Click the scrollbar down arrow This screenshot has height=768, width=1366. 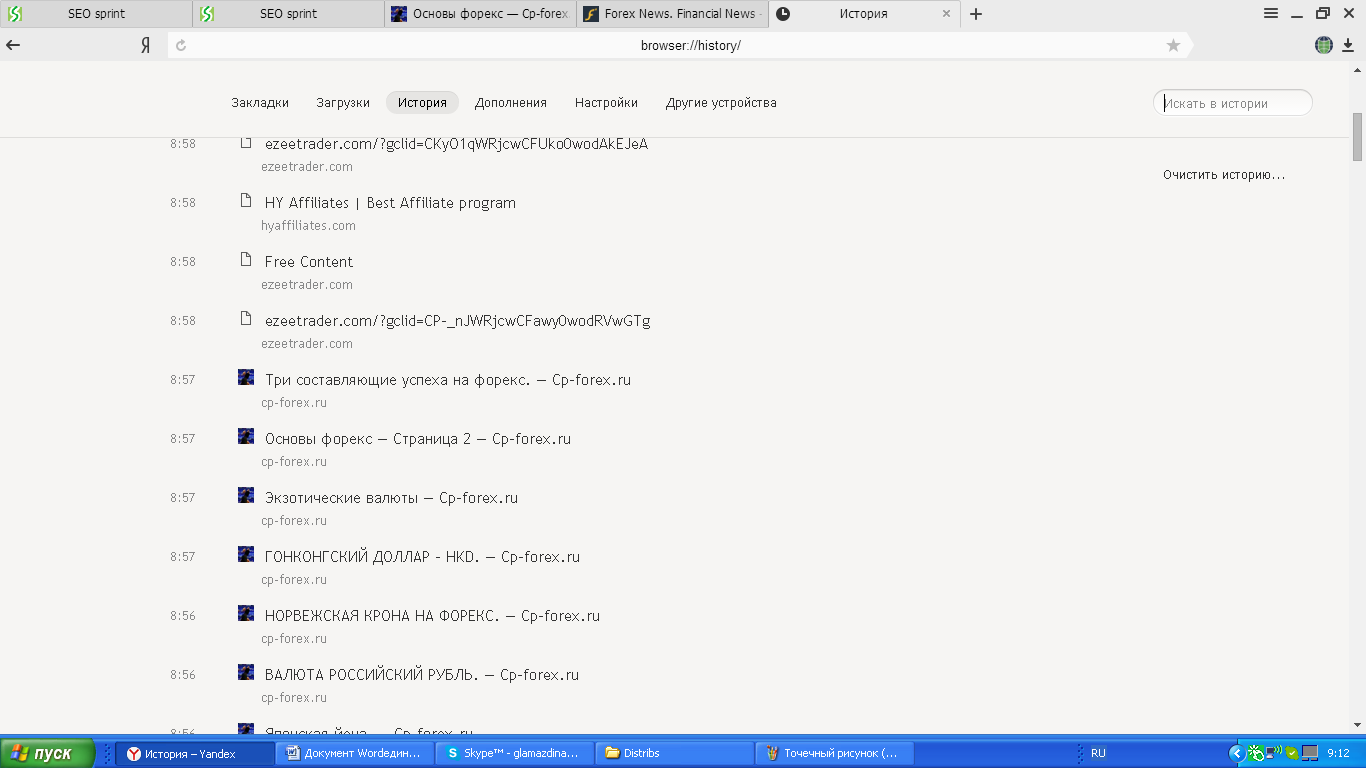1358,724
